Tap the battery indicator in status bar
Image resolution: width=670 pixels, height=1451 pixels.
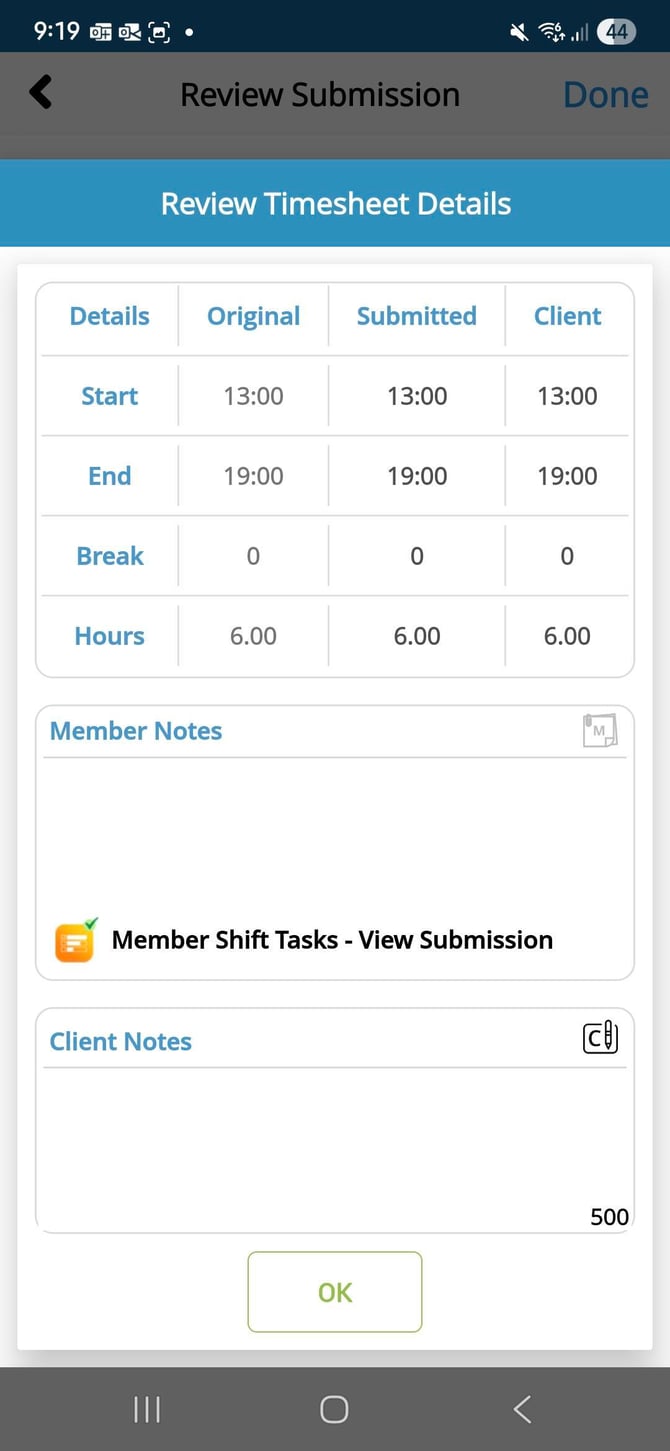point(616,32)
